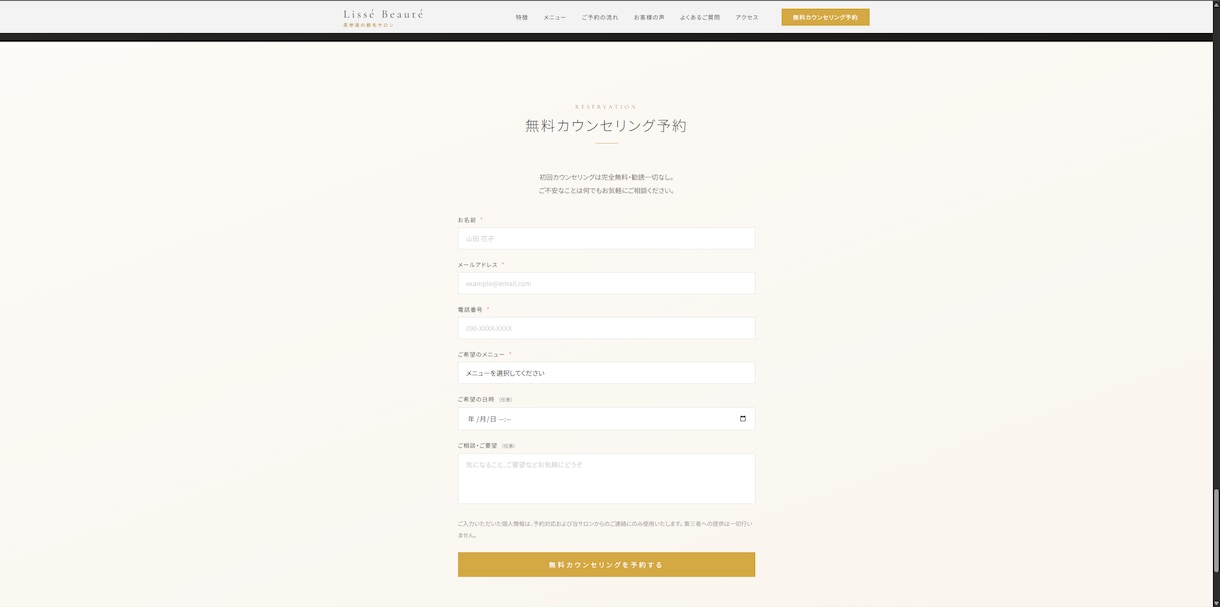
Task: Open the メニュー navigation link
Action: [555, 17]
